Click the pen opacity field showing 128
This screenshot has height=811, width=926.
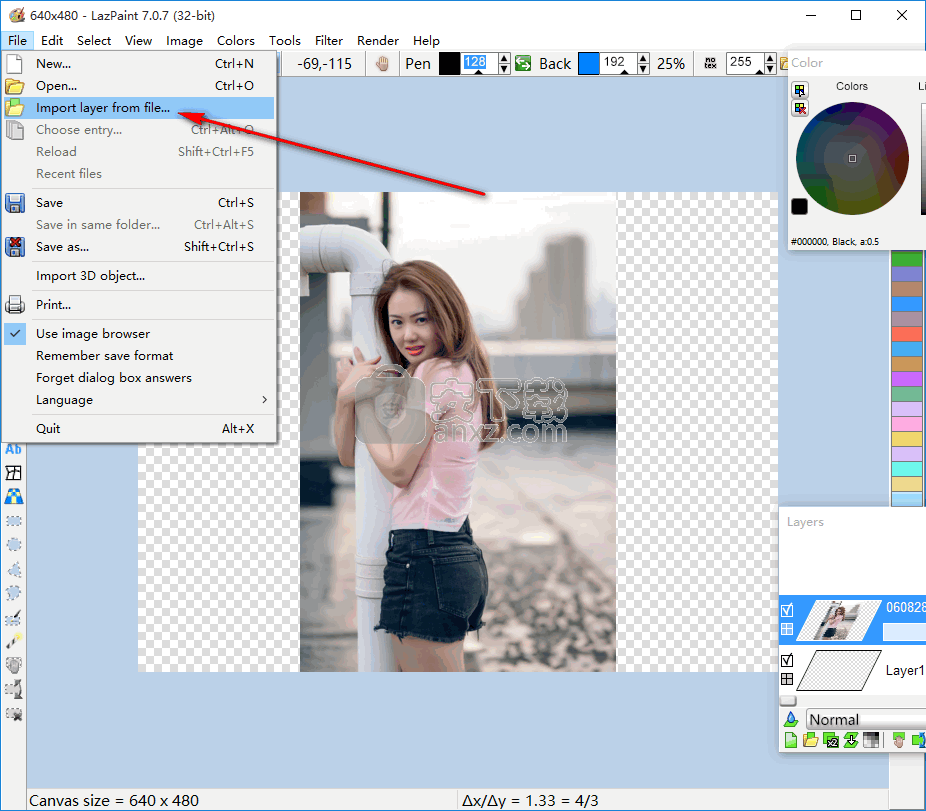click(480, 63)
